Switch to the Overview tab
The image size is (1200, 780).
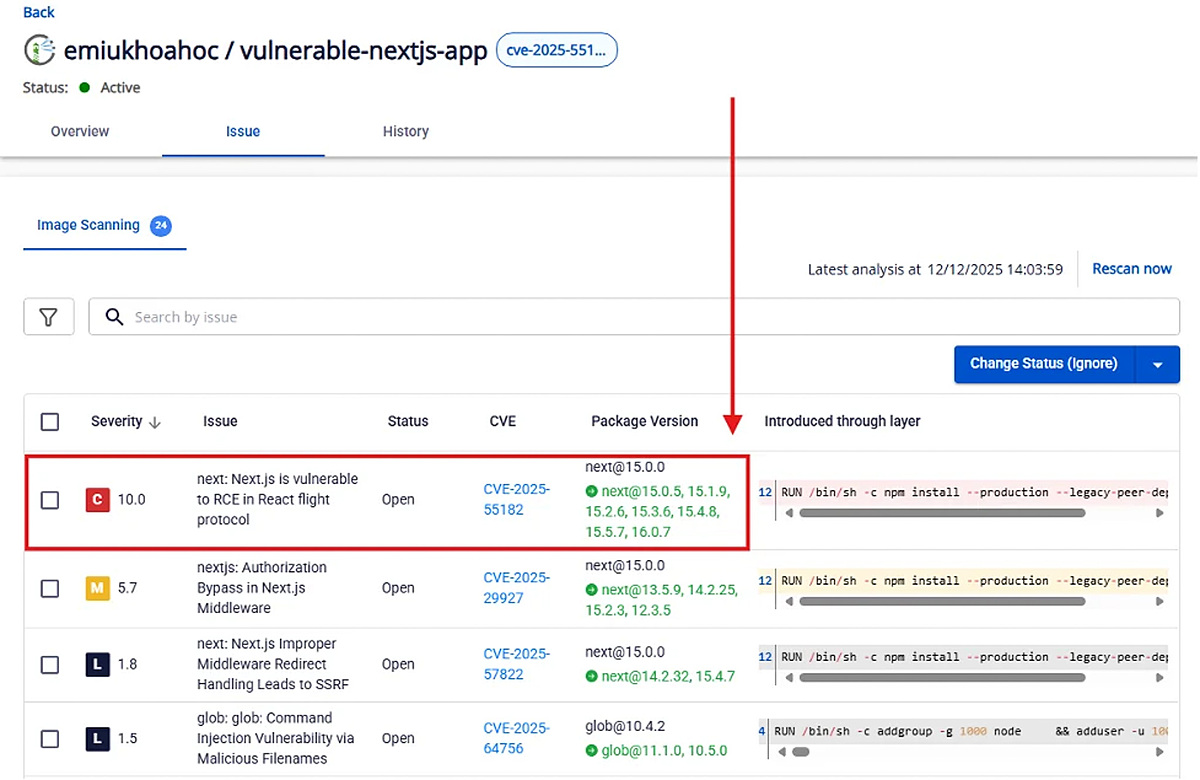point(80,132)
